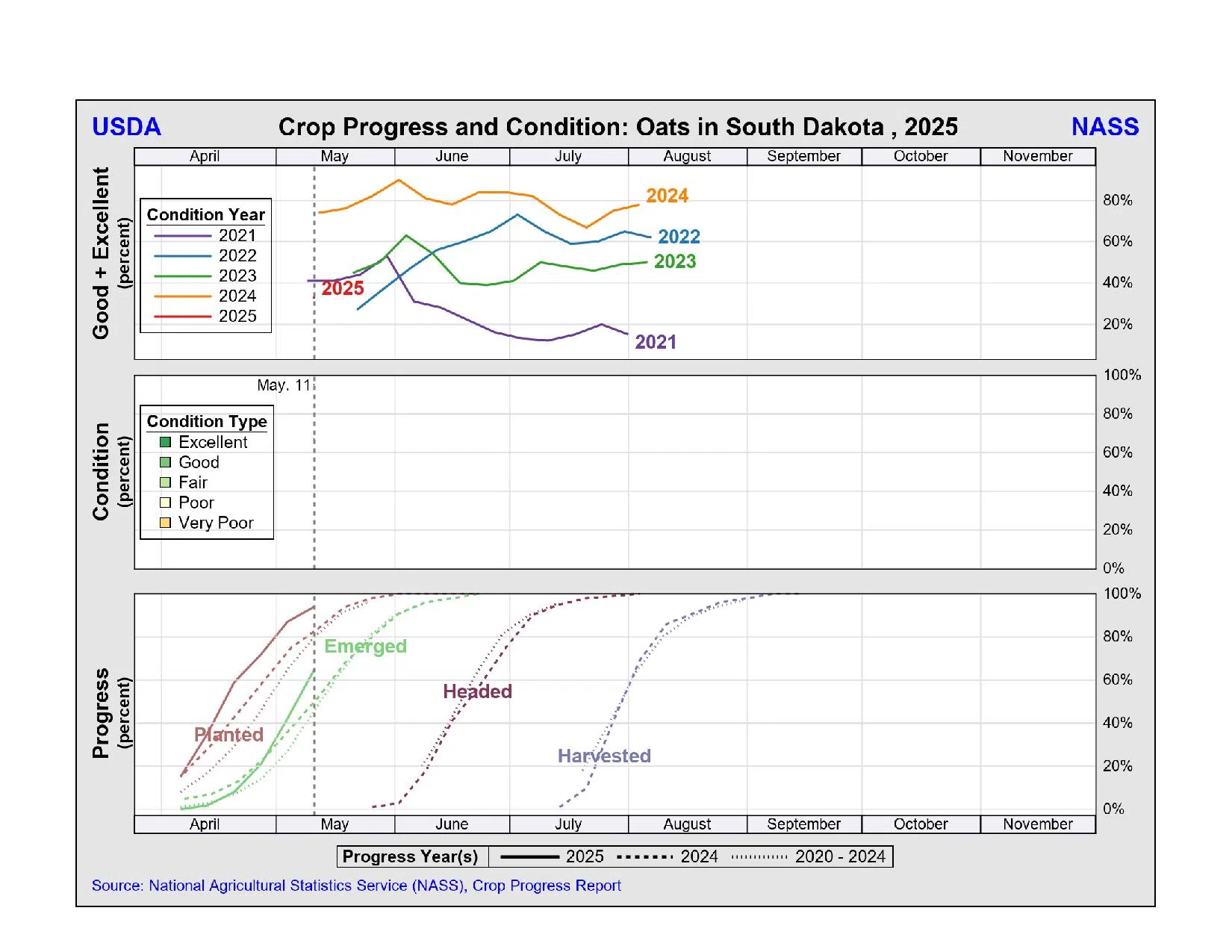Select the September header on top axis
1232x952 pixels.
click(x=803, y=156)
